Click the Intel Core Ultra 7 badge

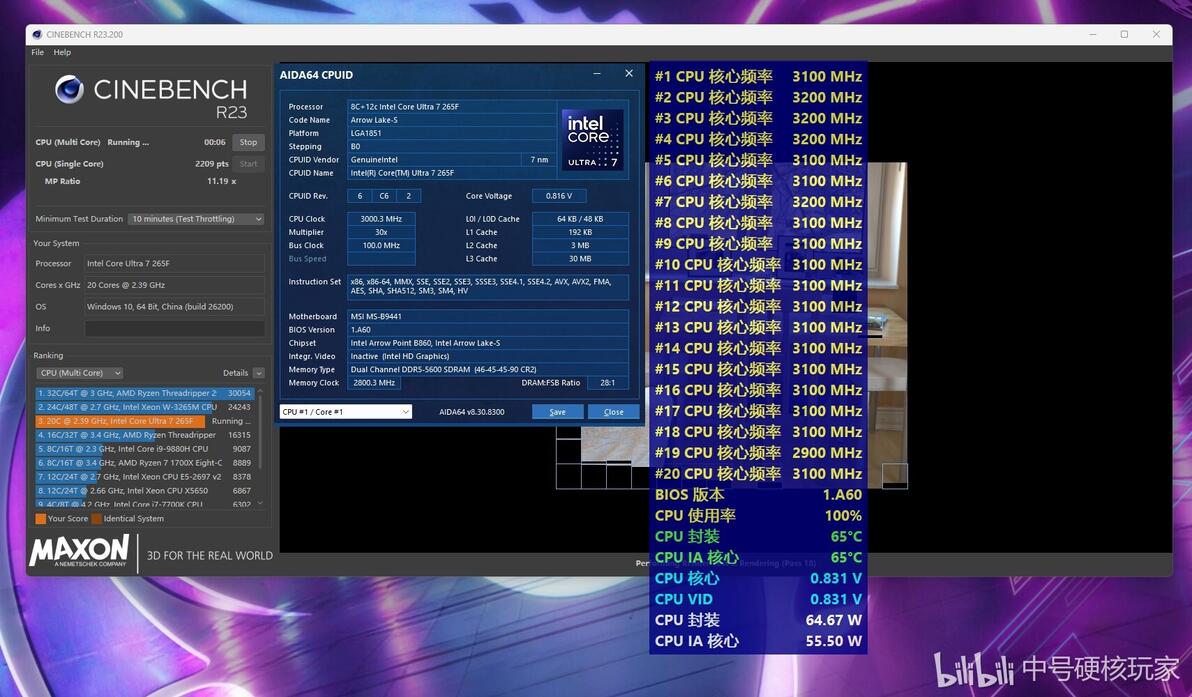click(x=592, y=139)
